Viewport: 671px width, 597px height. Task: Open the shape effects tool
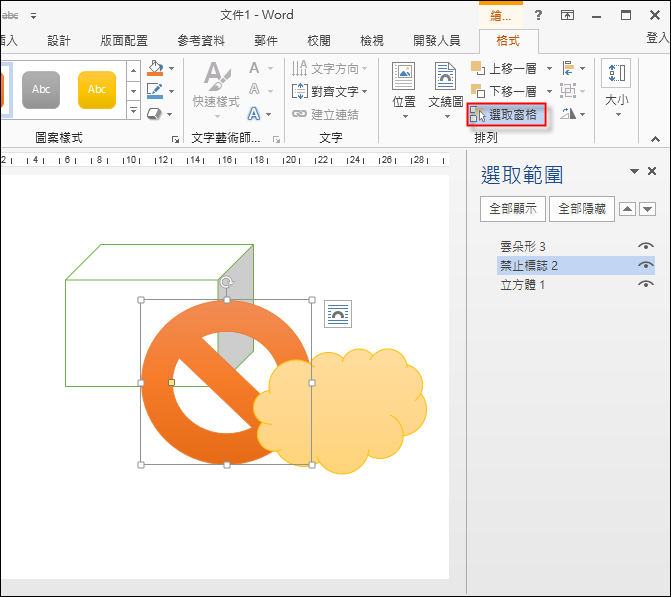[x=154, y=114]
